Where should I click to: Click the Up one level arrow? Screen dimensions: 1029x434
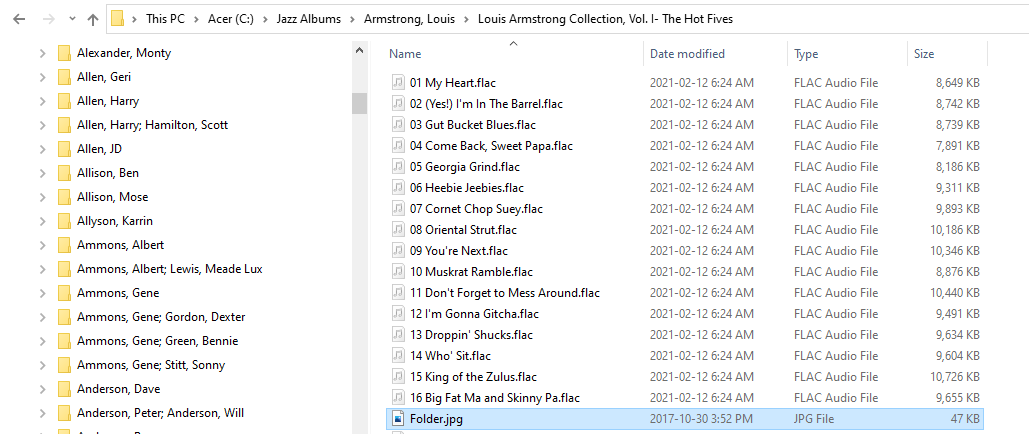coord(93,19)
